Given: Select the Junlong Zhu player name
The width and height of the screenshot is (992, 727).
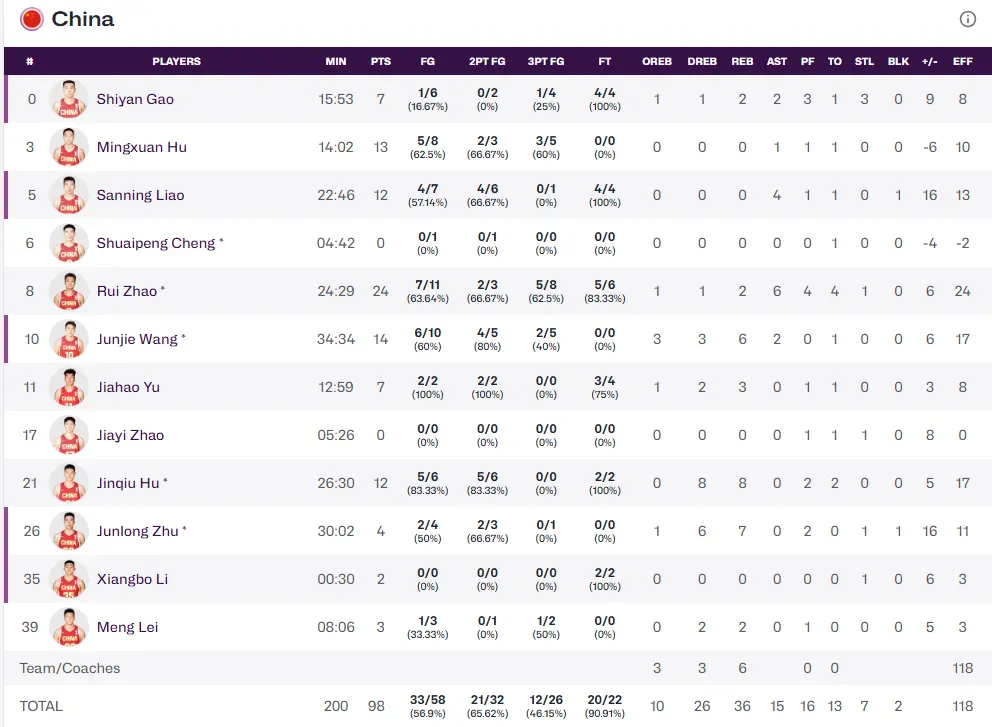Looking at the screenshot, I should pyautogui.click(x=137, y=531).
